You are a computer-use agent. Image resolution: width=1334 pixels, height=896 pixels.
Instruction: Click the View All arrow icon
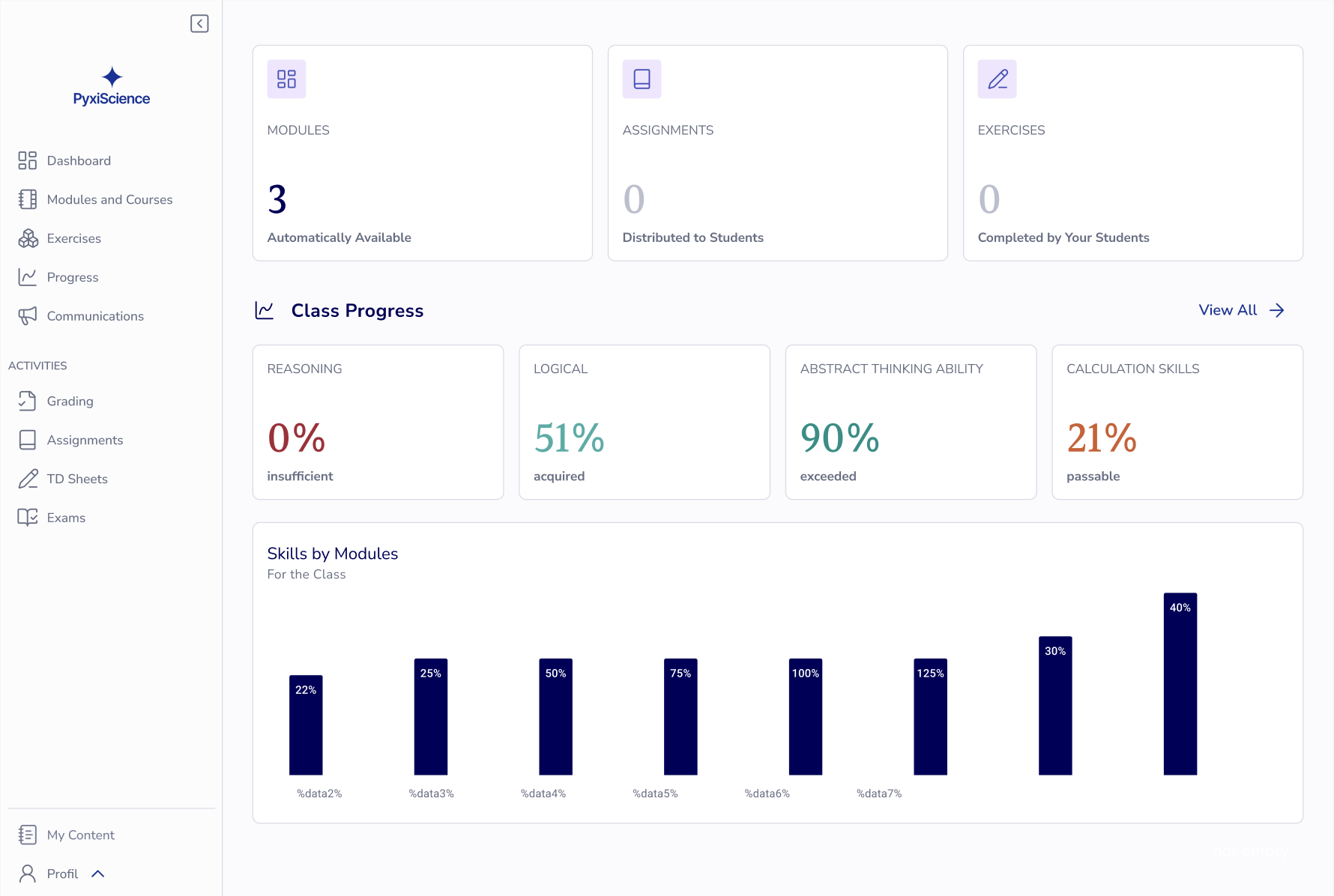[1277, 310]
